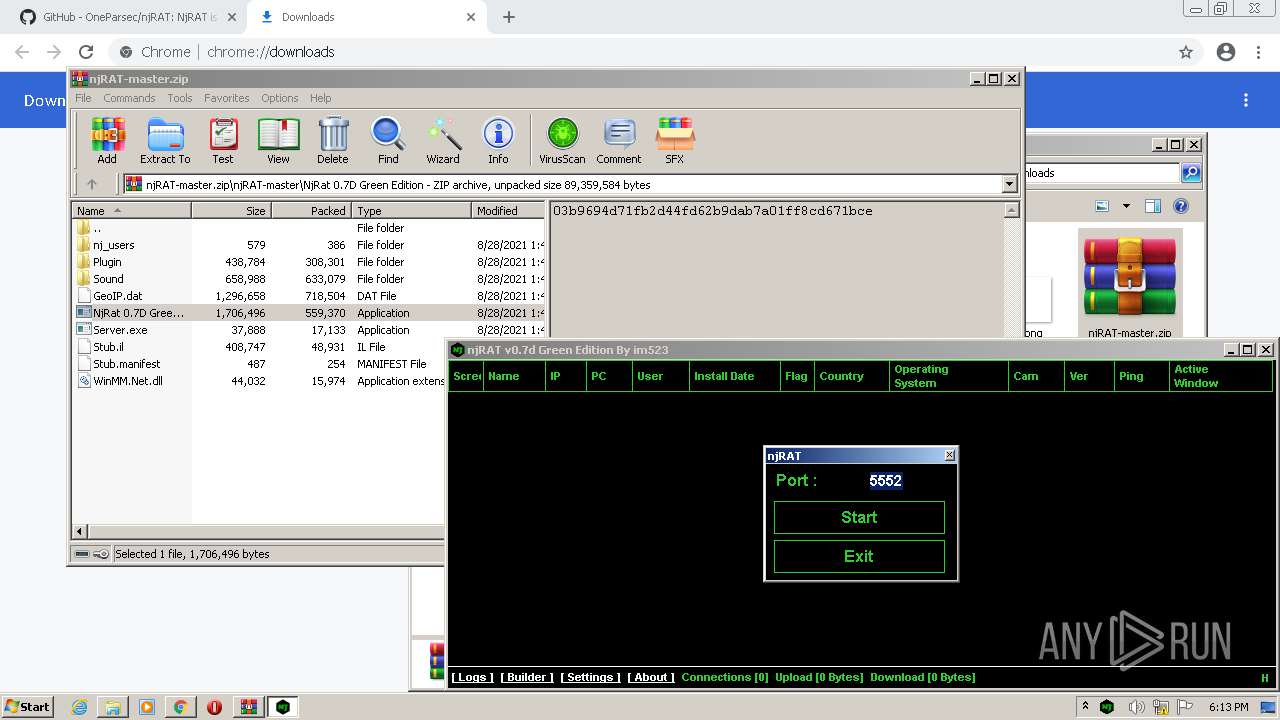The height and width of the screenshot is (720, 1280).
Task: Click the Start button in njRAT dialog
Action: tap(859, 517)
